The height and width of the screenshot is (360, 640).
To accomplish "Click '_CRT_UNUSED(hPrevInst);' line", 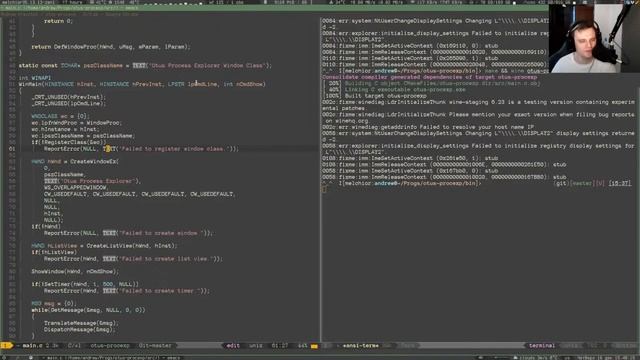I will click(x=69, y=97).
